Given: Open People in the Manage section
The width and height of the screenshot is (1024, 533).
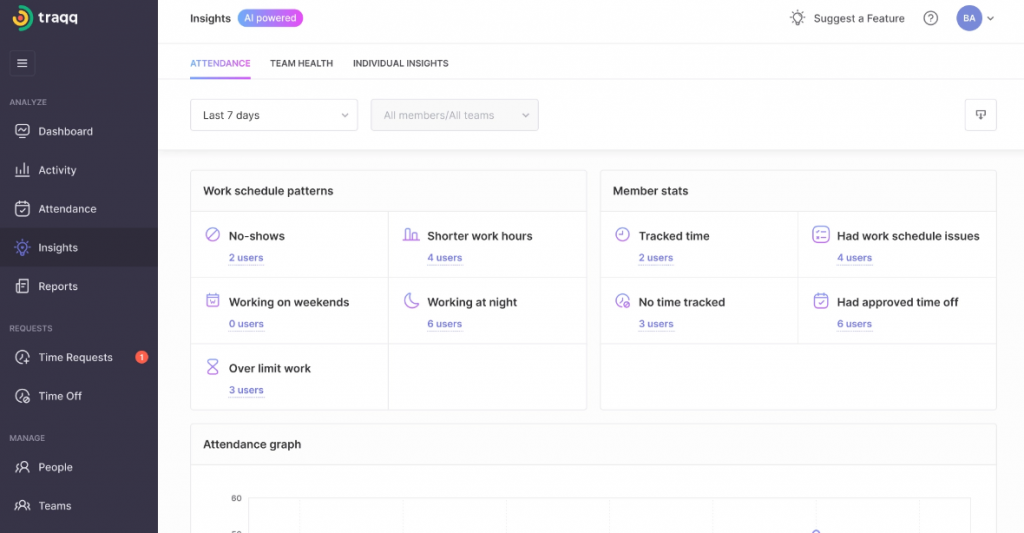Looking at the screenshot, I should [55, 467].
